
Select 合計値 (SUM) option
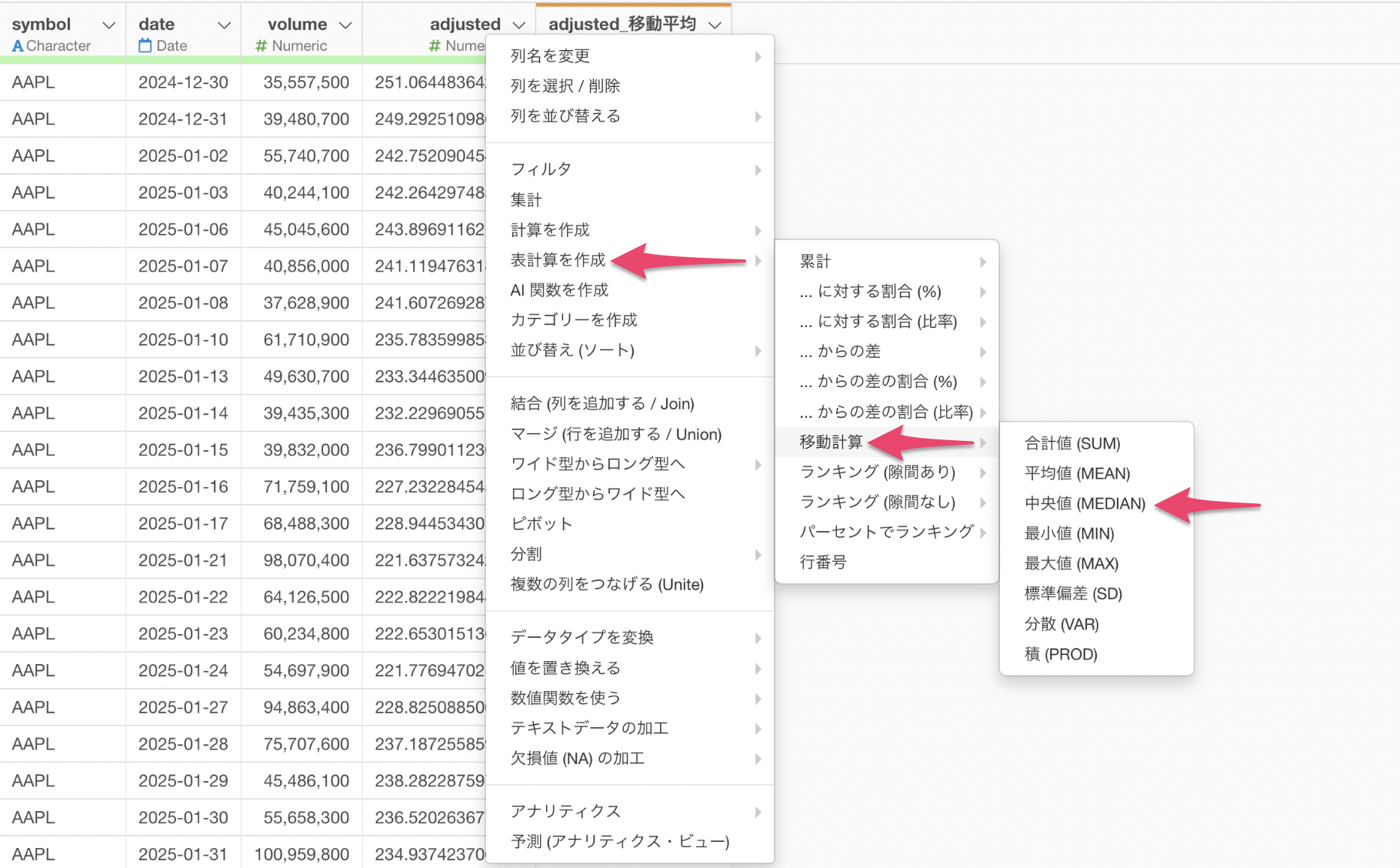click(1072, 443)
